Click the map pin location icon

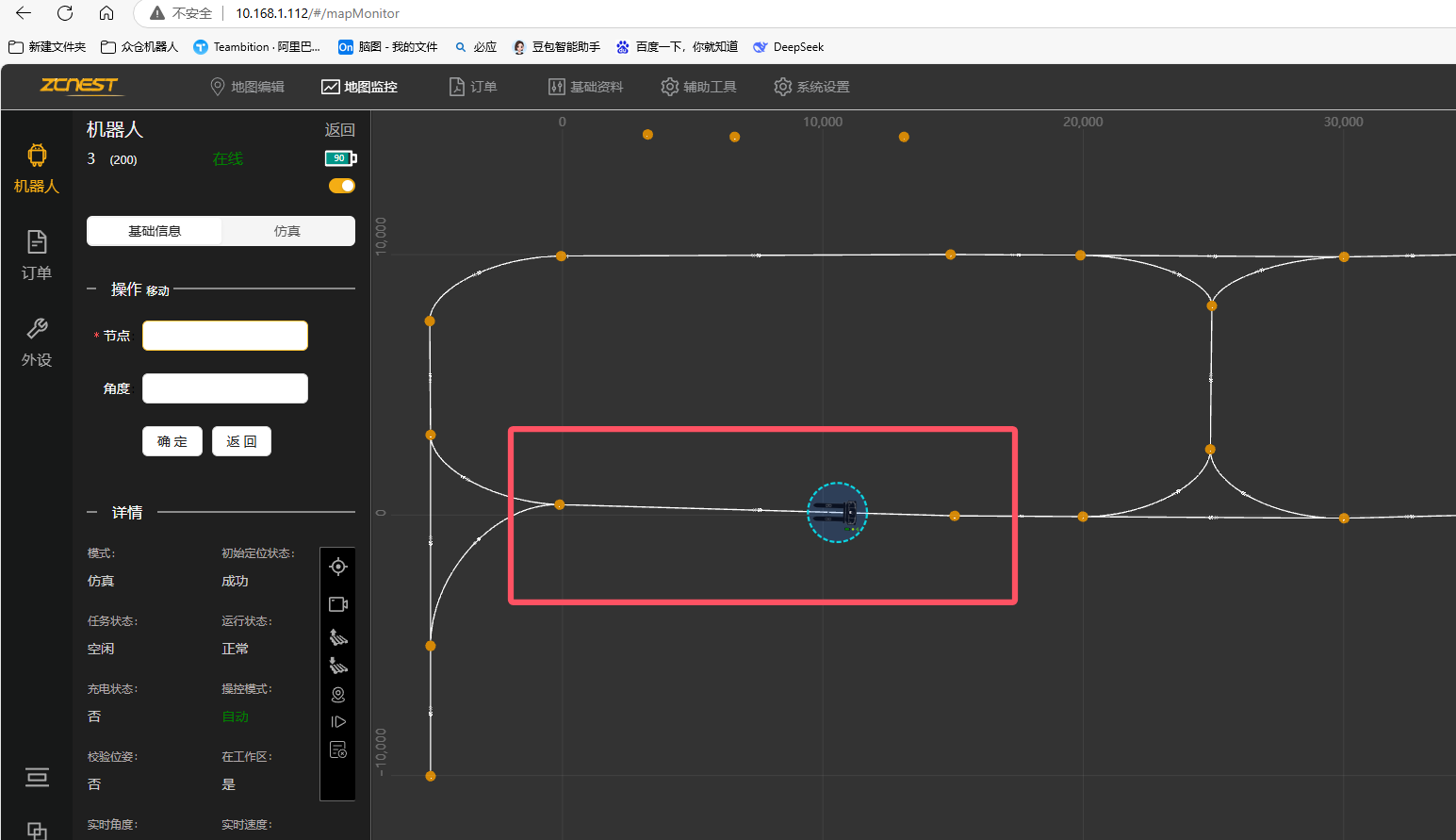pyautogui.click(x=338, y=695)
